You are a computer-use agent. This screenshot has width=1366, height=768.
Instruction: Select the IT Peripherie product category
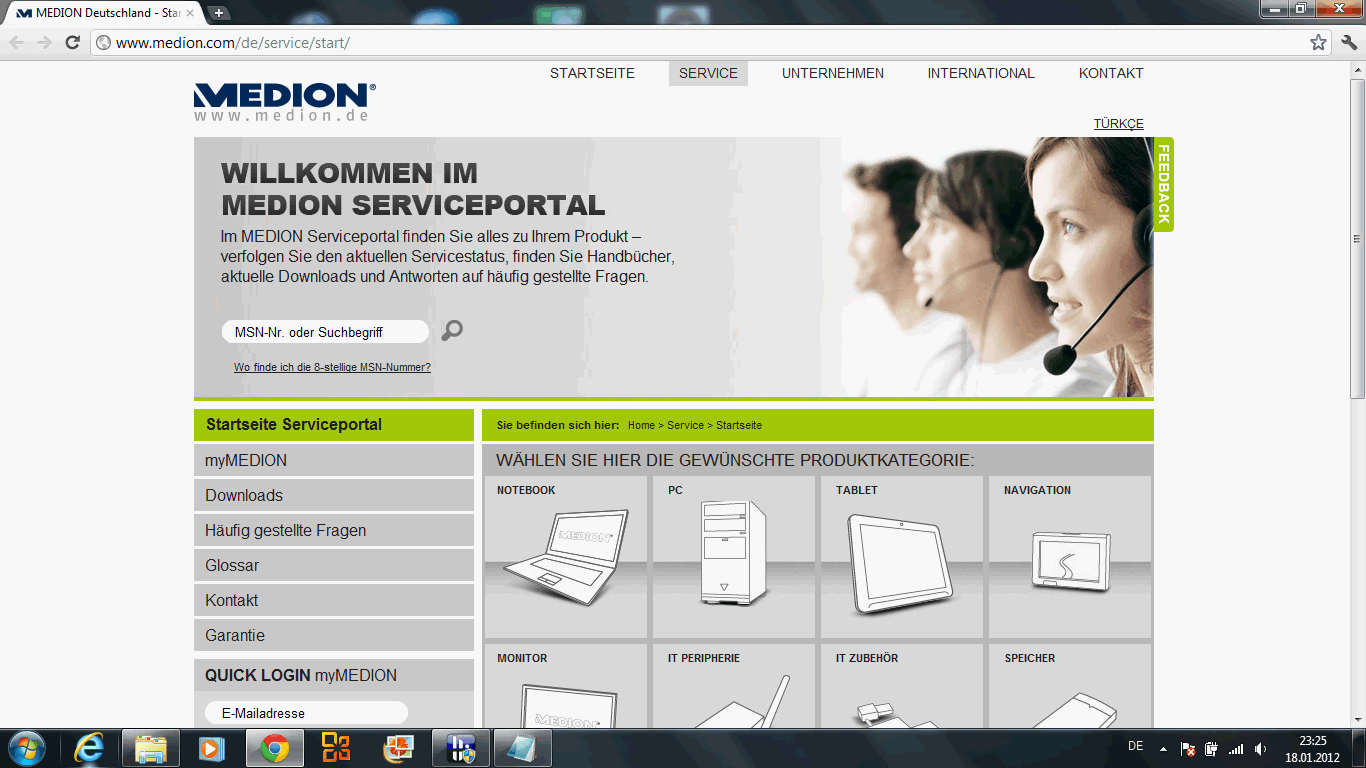734,686
